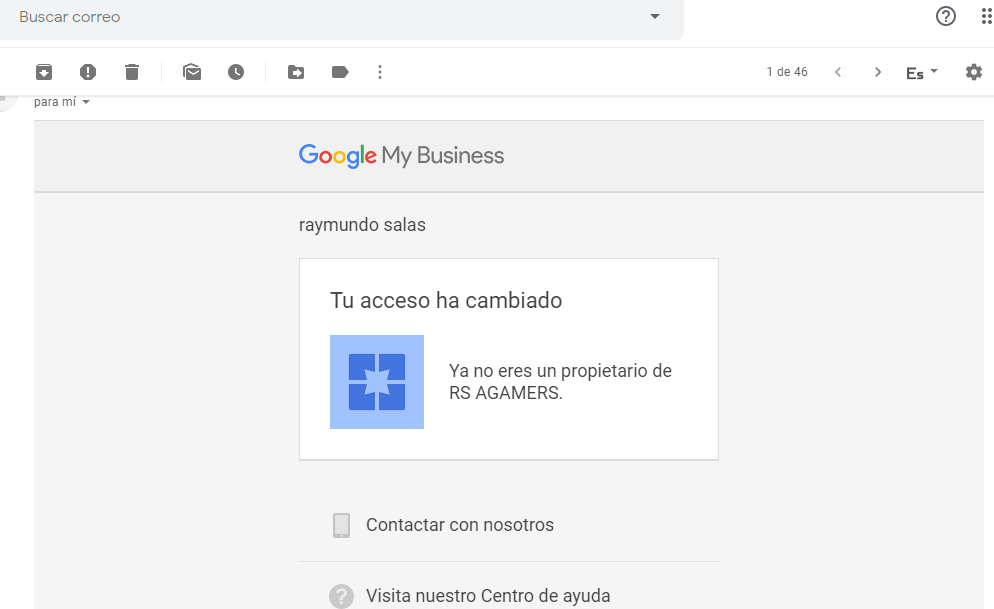This screenshot has height=609, width=994.
Task: Open the Help question mark
Action: [x=945, y=16]
